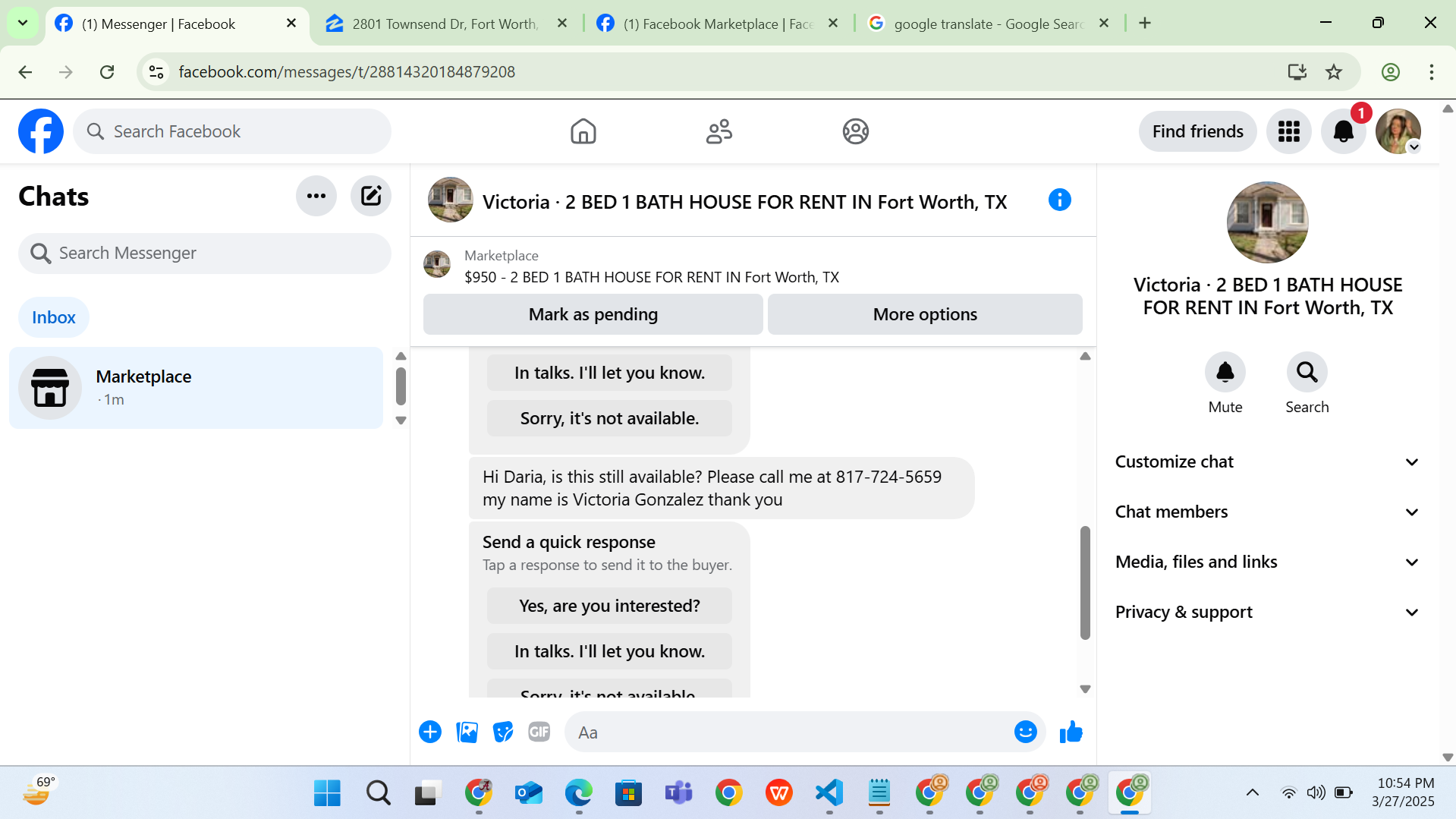Open chat header listing photo
This screenshot has height=819, width=1456.
pos(451,200)
